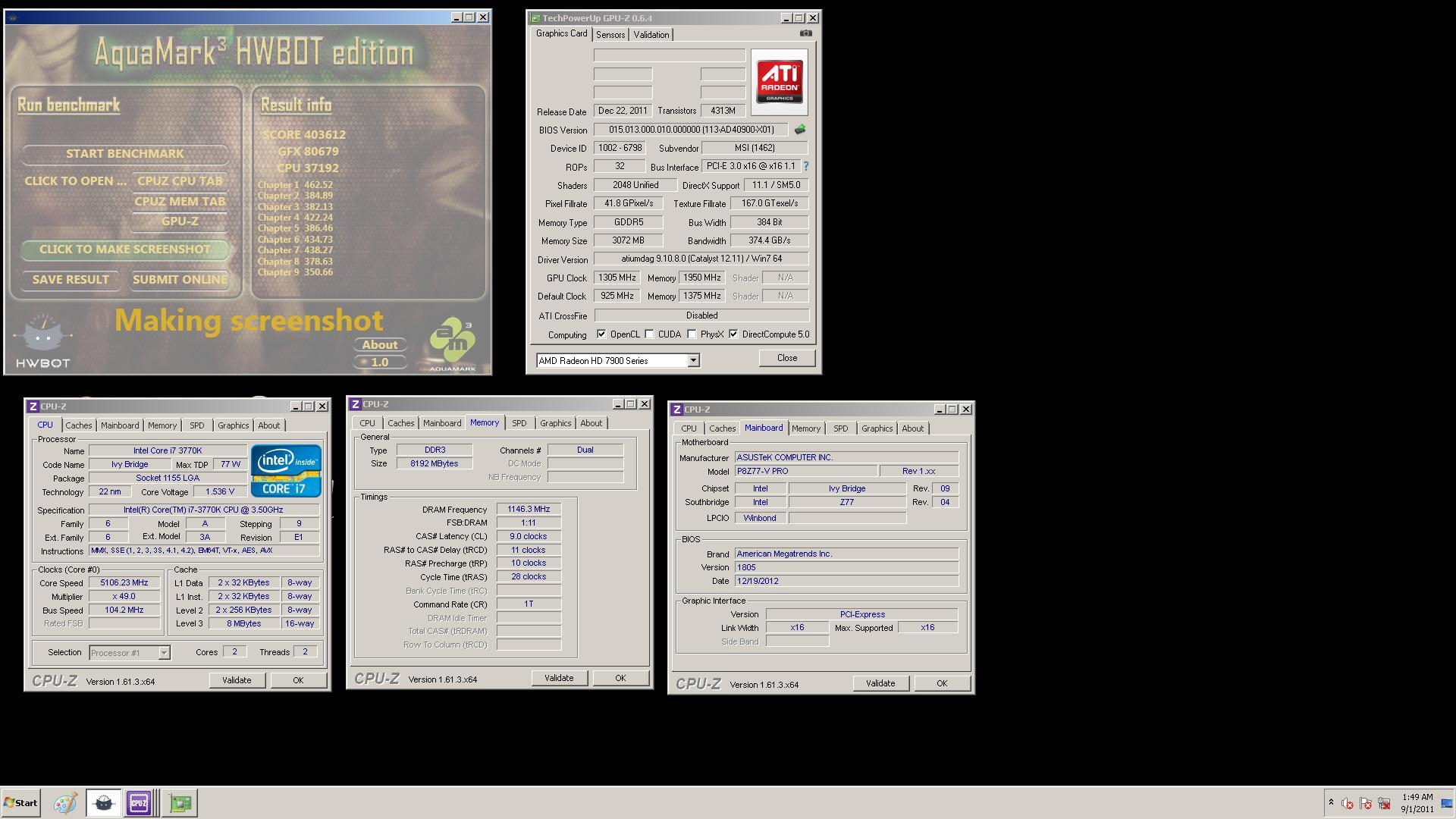Screen dimensions: 1456x819
Task: Toggle CUDA checkbox in GPU-Z
Action: coord(649,334)
